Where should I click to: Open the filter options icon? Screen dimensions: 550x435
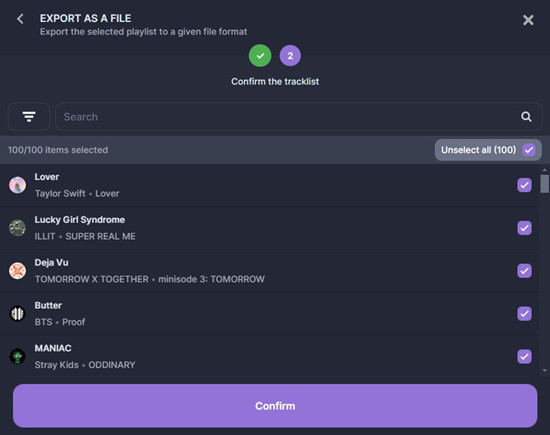click(29, 116)
